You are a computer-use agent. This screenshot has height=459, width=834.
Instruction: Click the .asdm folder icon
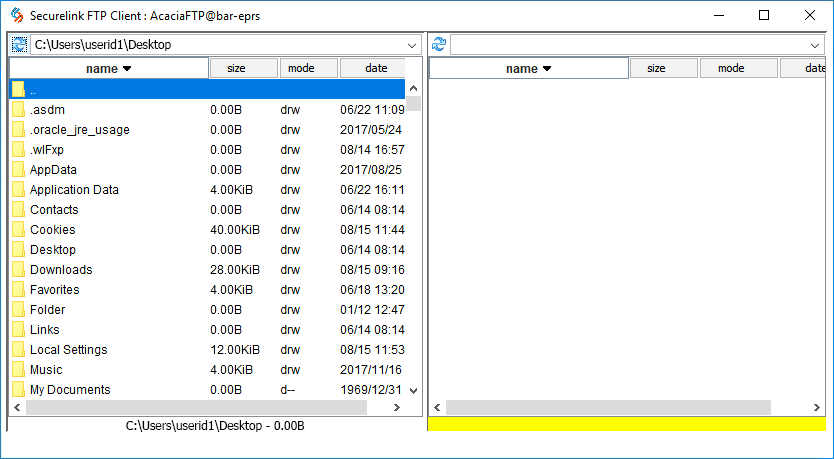click(x=18, y=110)
